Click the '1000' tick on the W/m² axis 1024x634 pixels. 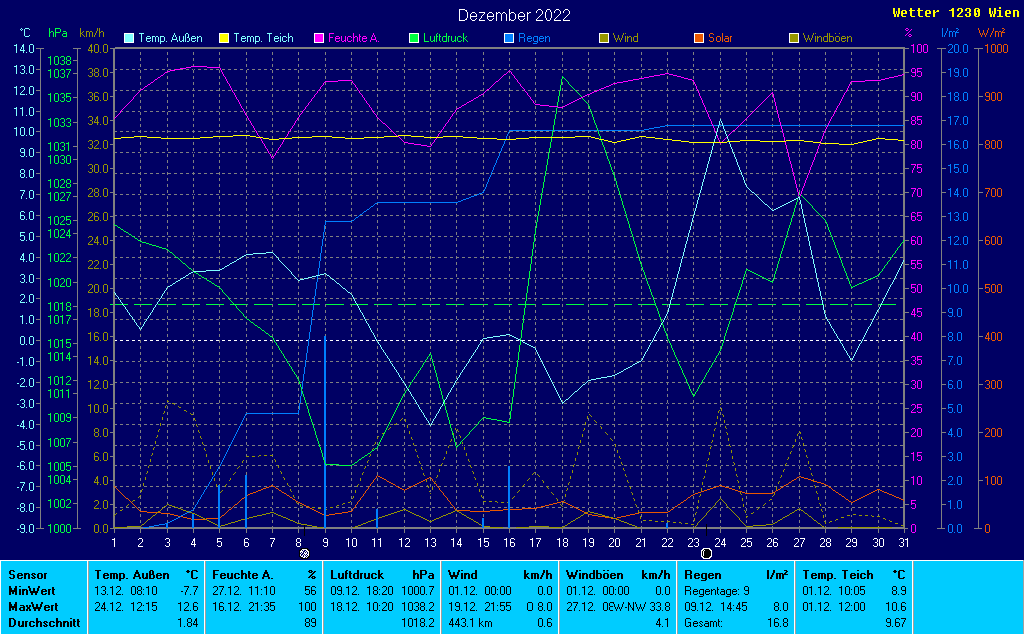(996, 48)
